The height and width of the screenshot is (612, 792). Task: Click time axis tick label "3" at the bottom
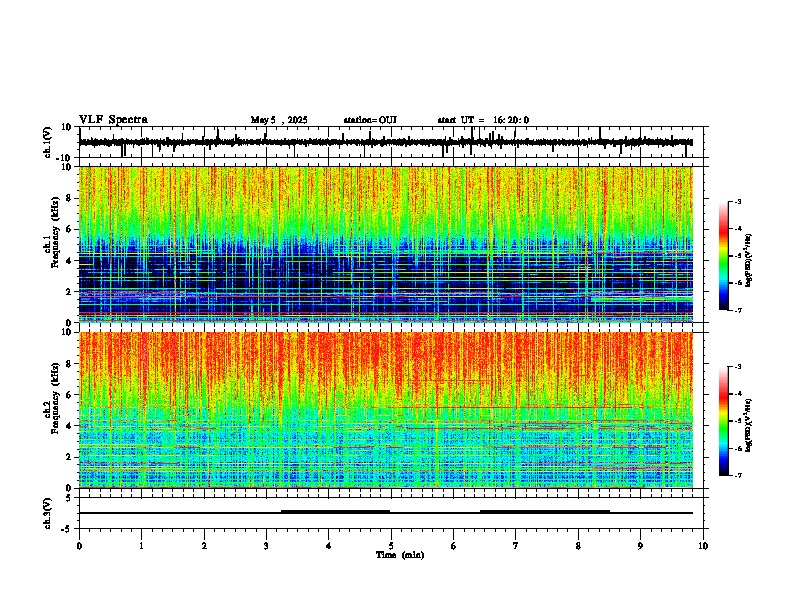[266, 546]
